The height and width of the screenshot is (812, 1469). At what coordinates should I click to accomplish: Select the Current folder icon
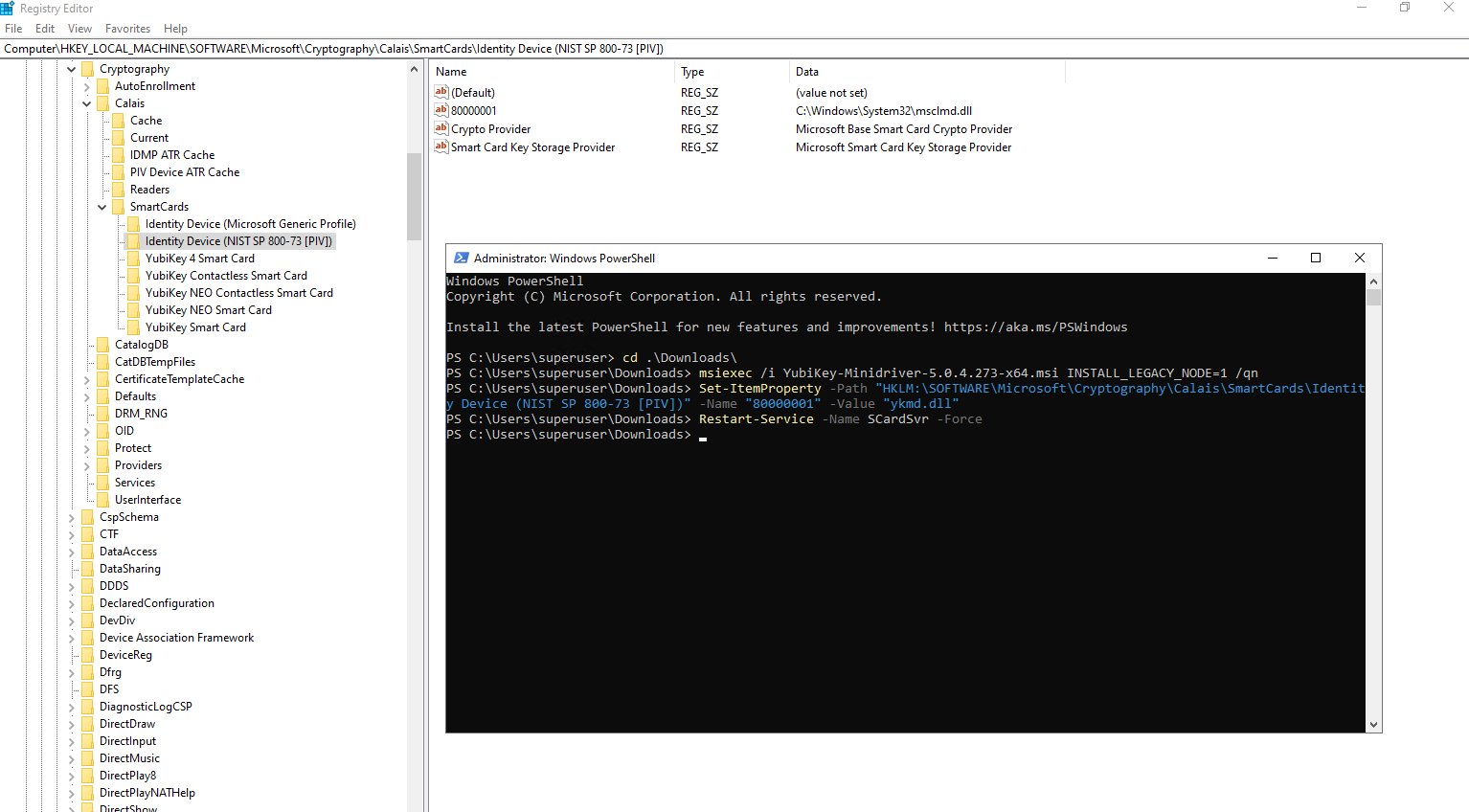119,138
